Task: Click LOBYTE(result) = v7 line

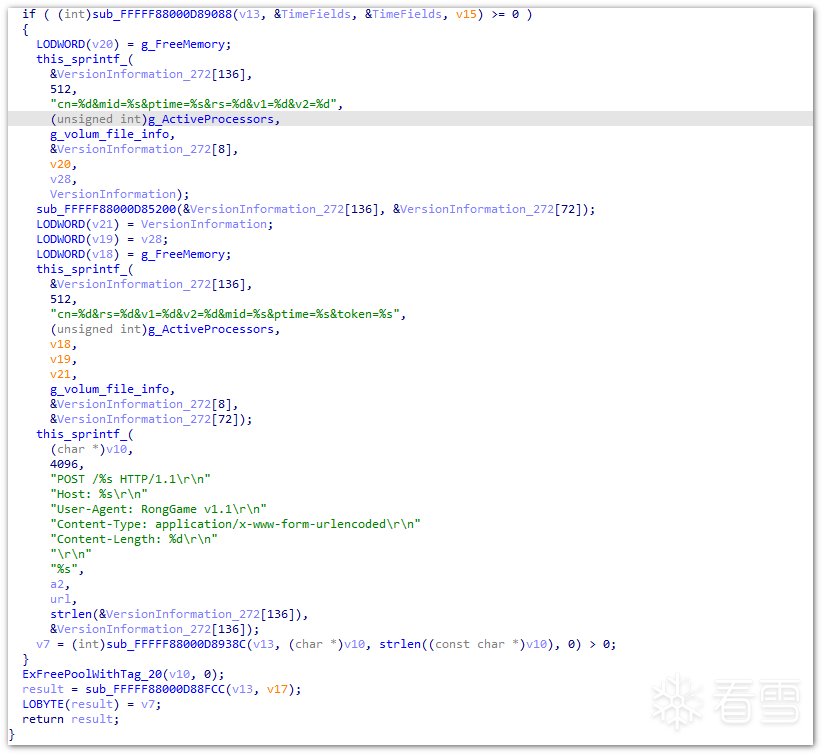Action: 92,704
